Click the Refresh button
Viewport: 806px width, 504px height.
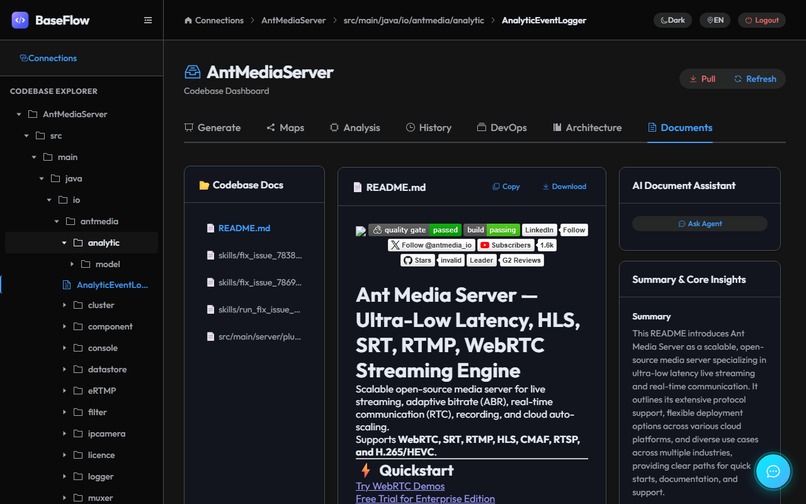tap(755, 79)
